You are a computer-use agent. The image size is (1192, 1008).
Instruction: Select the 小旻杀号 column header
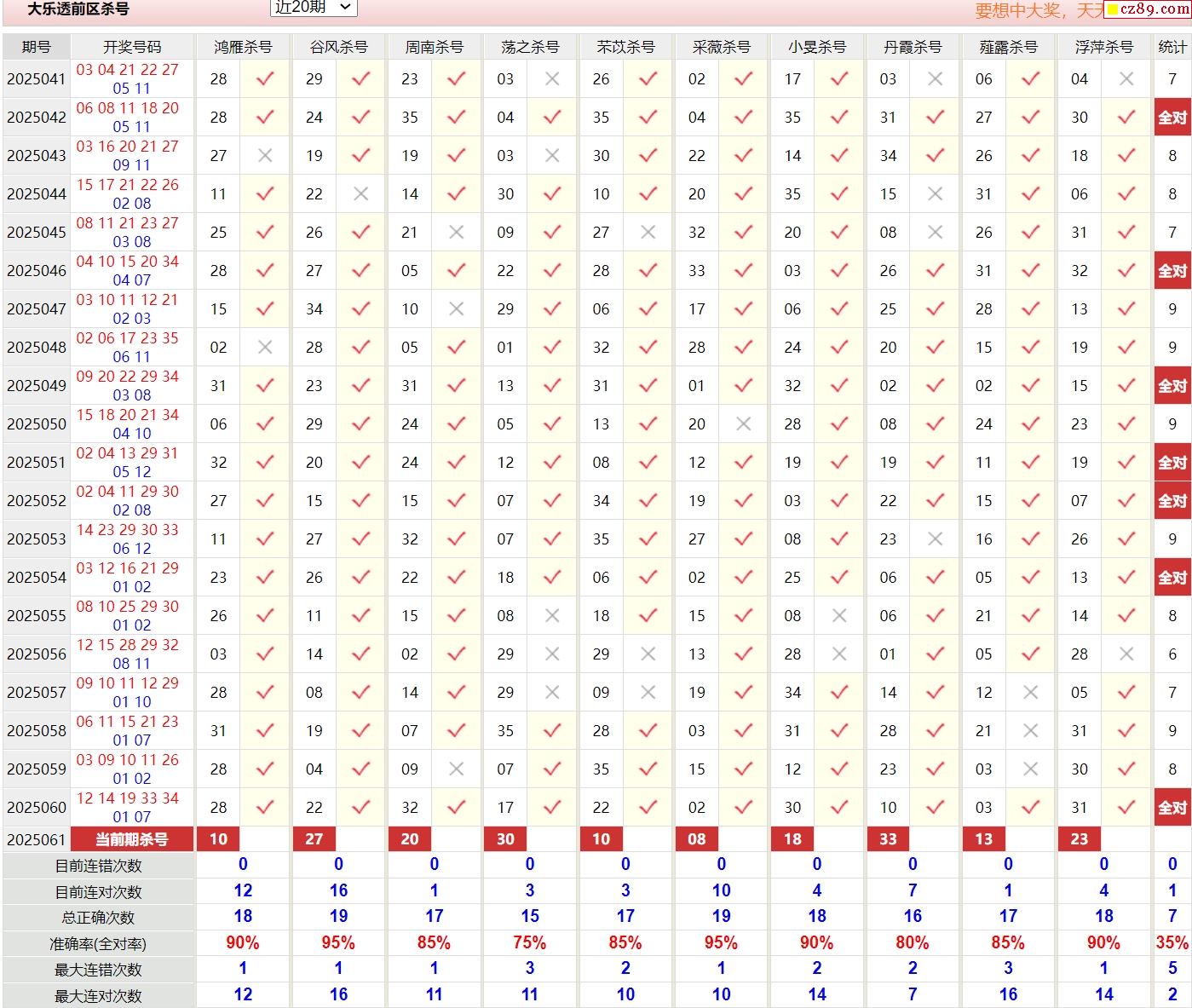[x=816, y=47]
